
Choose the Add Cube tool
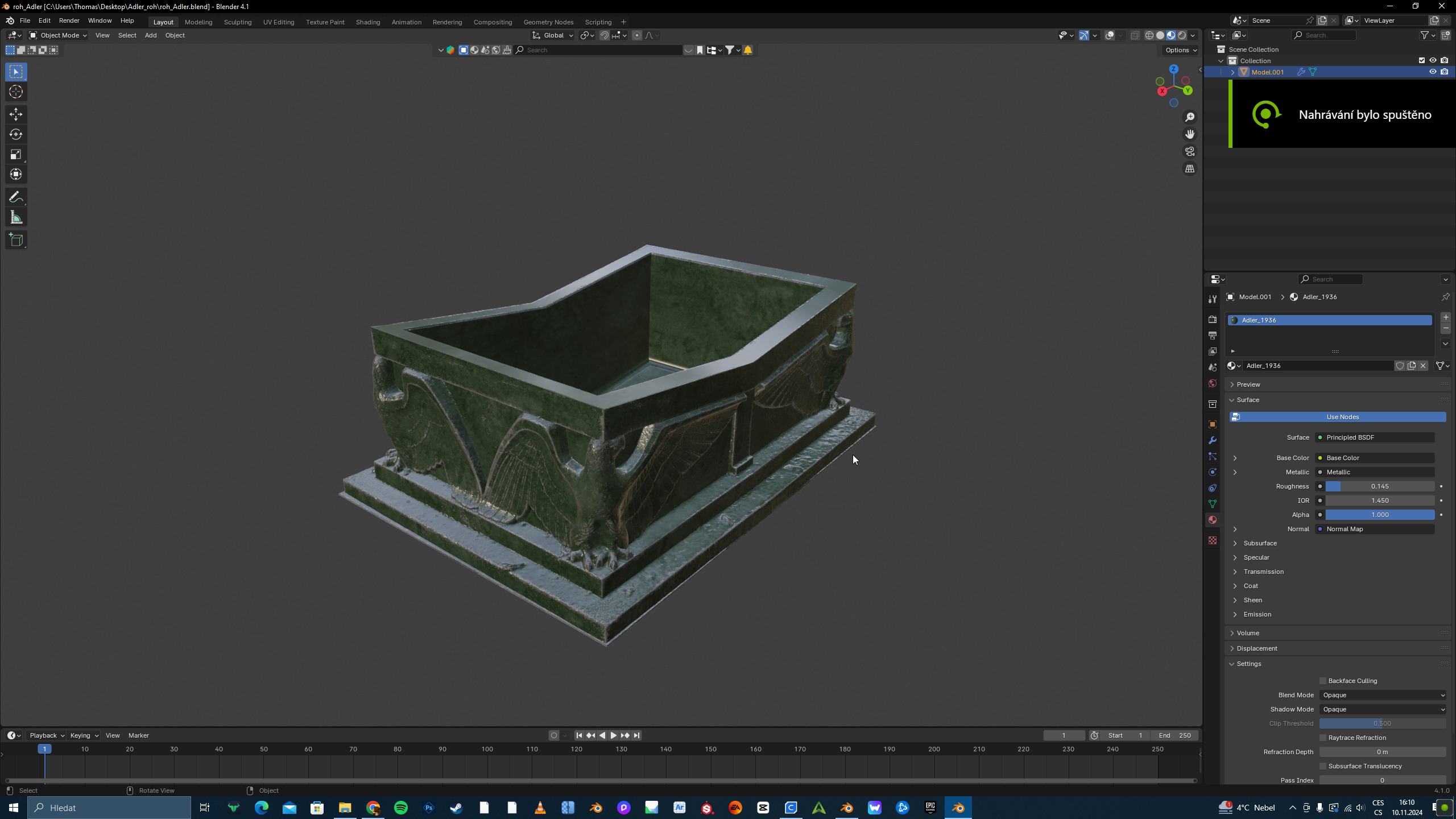[x=16, y=240]
